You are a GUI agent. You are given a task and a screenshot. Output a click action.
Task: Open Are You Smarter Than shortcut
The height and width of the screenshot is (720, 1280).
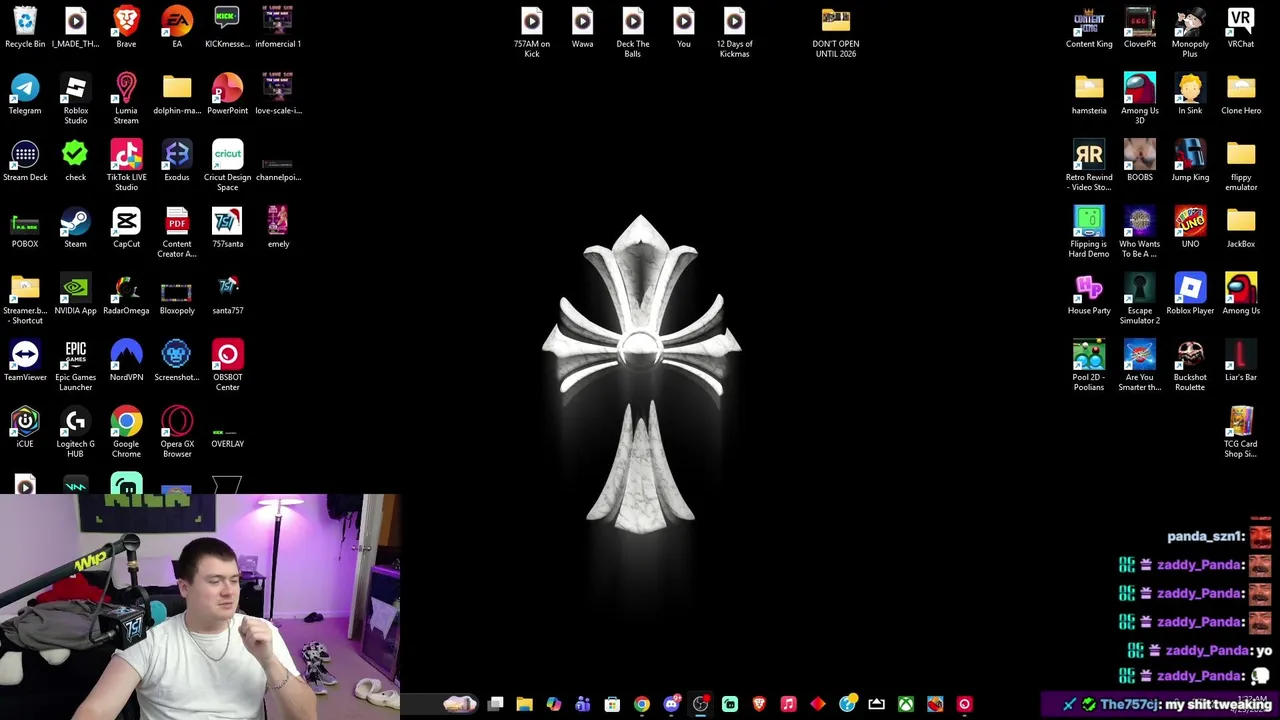[x=1139, y=366]
